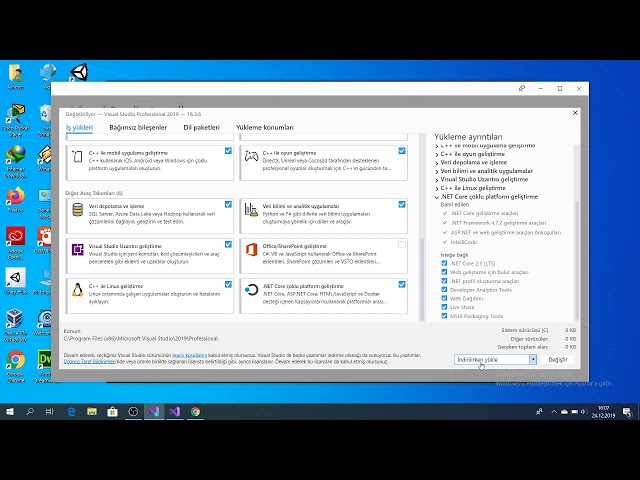
Task: Uncheck Live Share component
Action: [444, 307]
